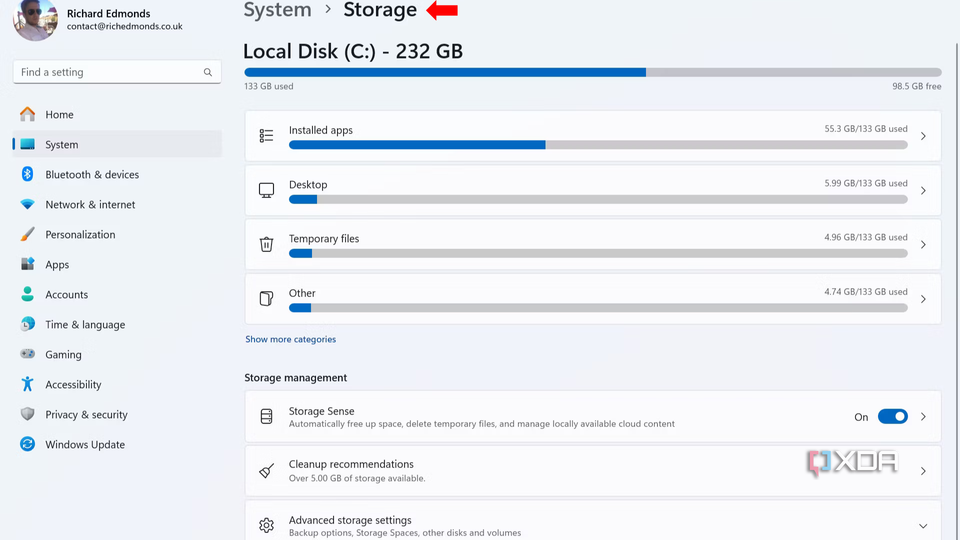Click the search magnifier icon
This screenshot has height=540, width=960.
pos(208,72)
